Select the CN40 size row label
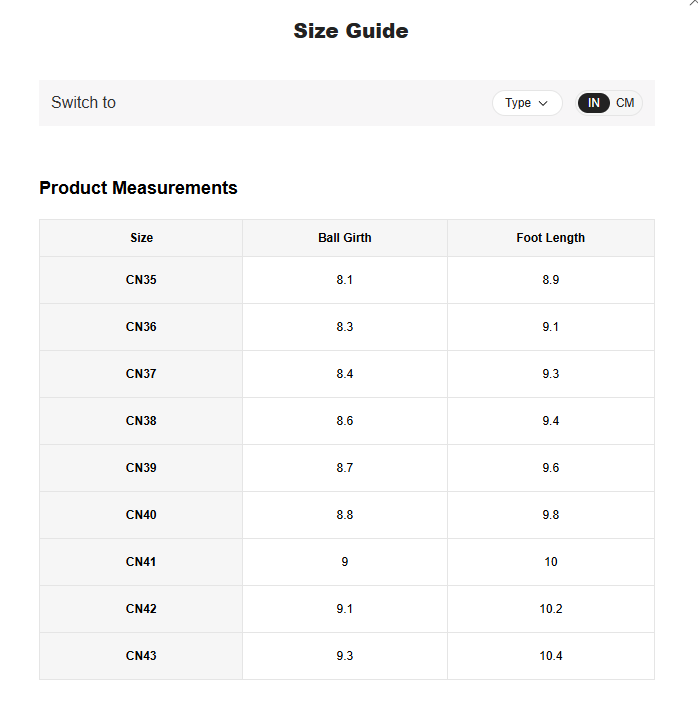Screen dimensions: 698x708 (141, 515)
